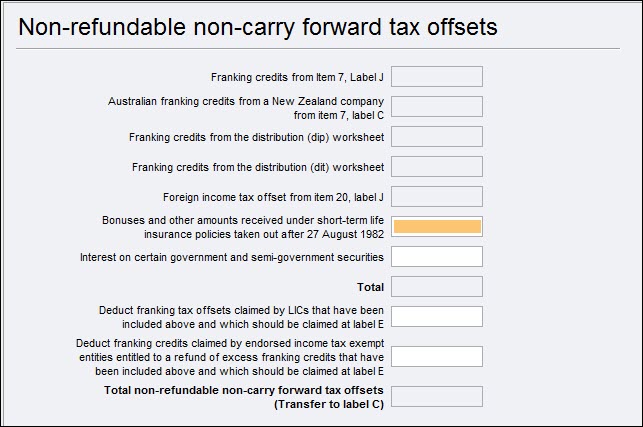
Task: Click the endorsed income tax exempt entities deduction field
Action: [x=437, y=357]
